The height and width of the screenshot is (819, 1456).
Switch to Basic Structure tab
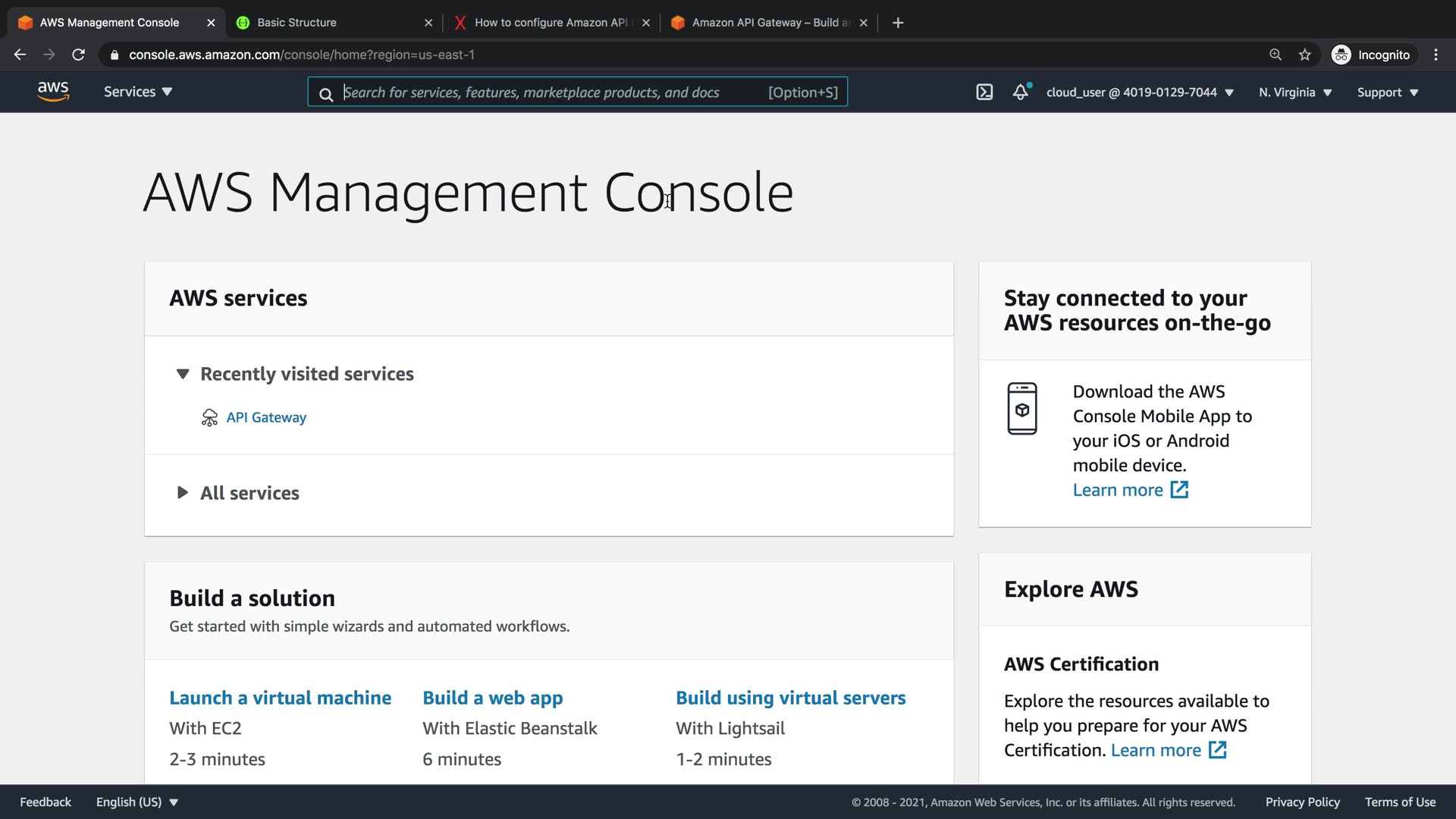pos(326,23)
